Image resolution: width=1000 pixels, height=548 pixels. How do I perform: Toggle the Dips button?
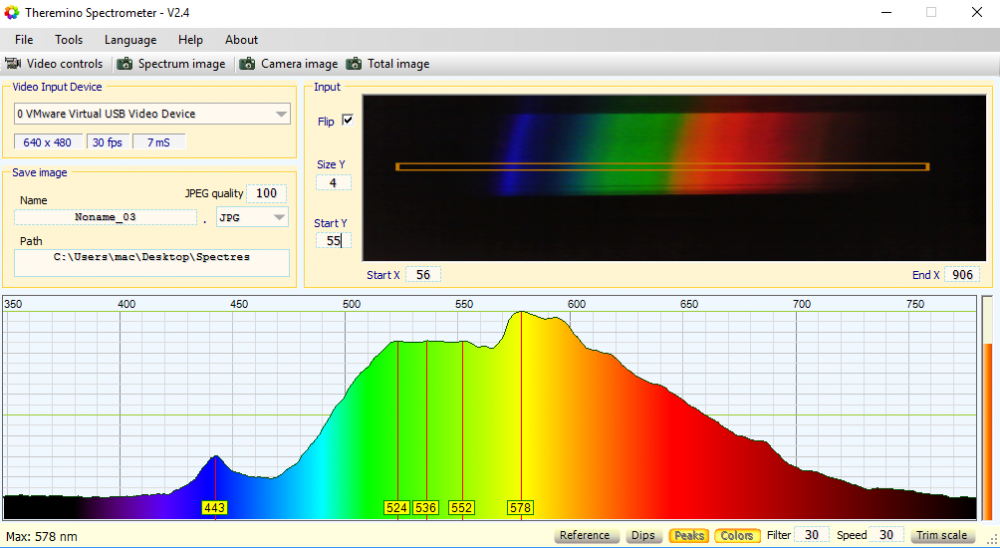click(643, 536)
